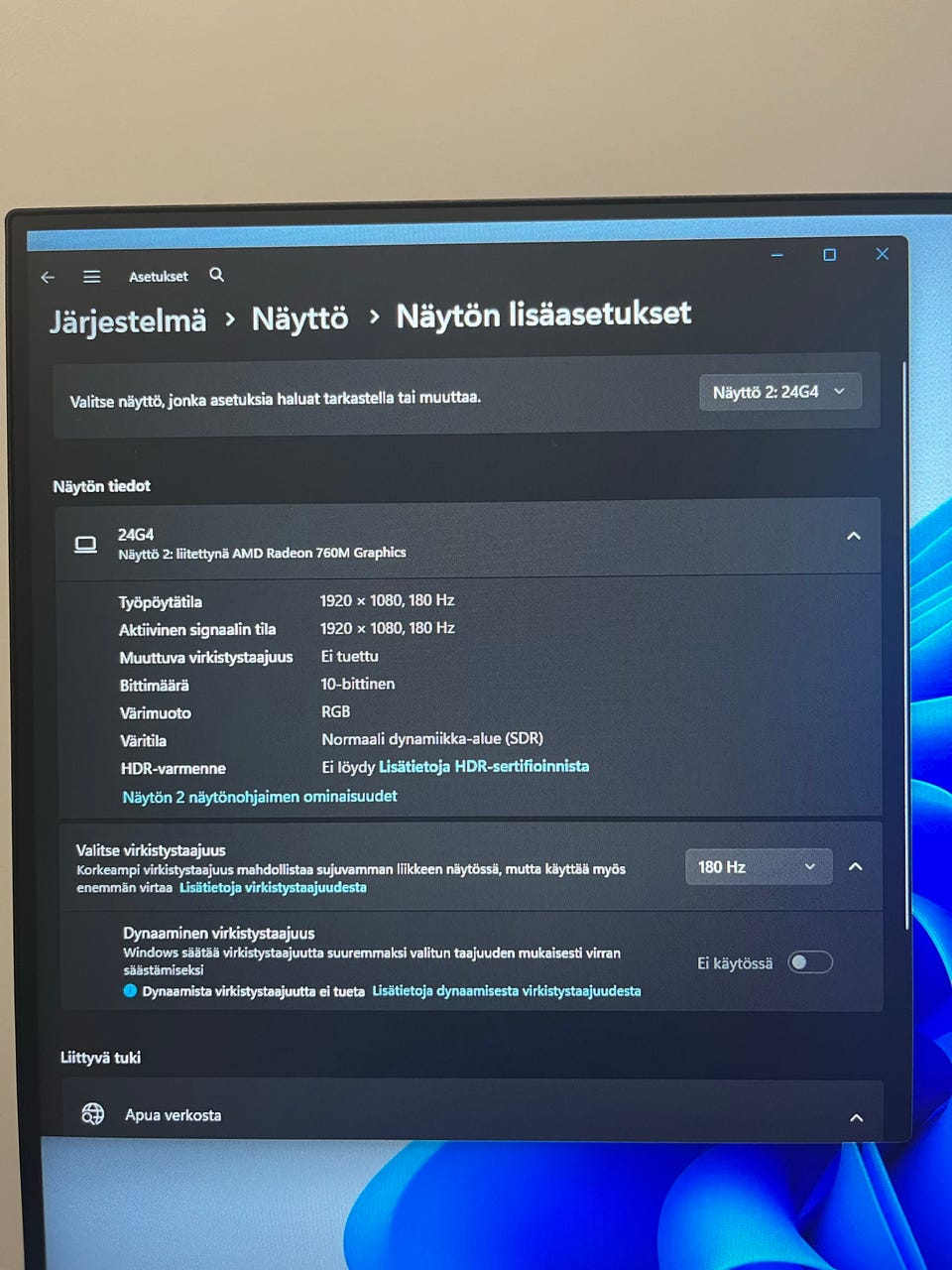The height and width of the screenshot is (1270, 952).
Task: Maximize the Asetukset window
Action: 829,255
